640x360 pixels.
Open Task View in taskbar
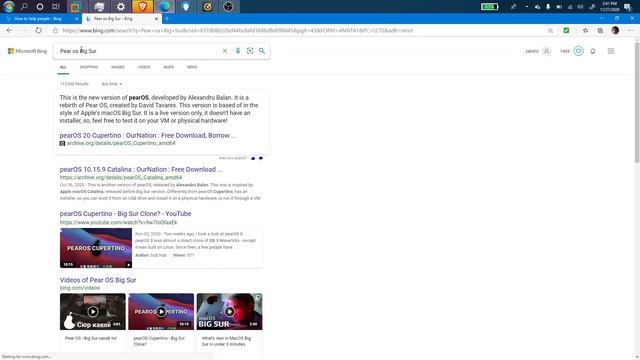(x=56, y=7)
